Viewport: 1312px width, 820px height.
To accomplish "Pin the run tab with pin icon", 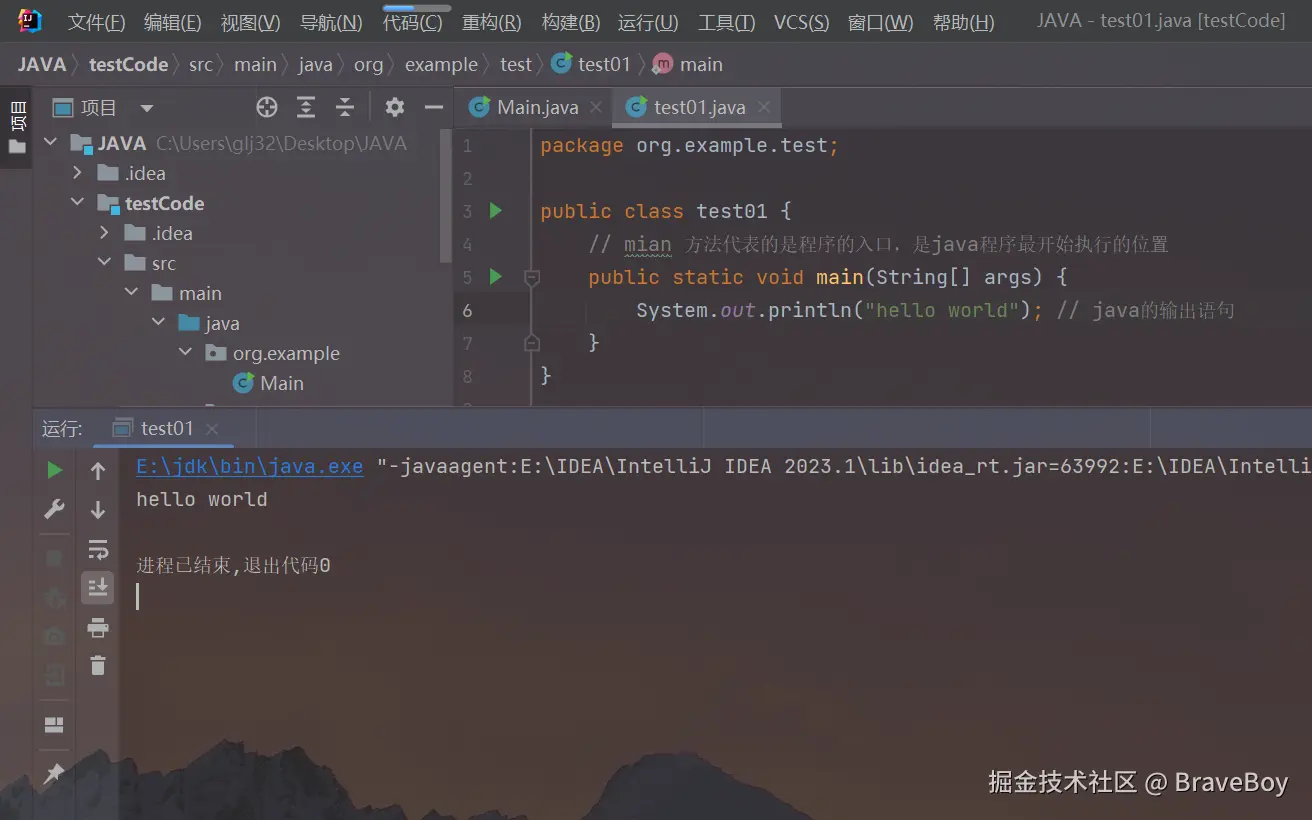I will pos(54,773).
